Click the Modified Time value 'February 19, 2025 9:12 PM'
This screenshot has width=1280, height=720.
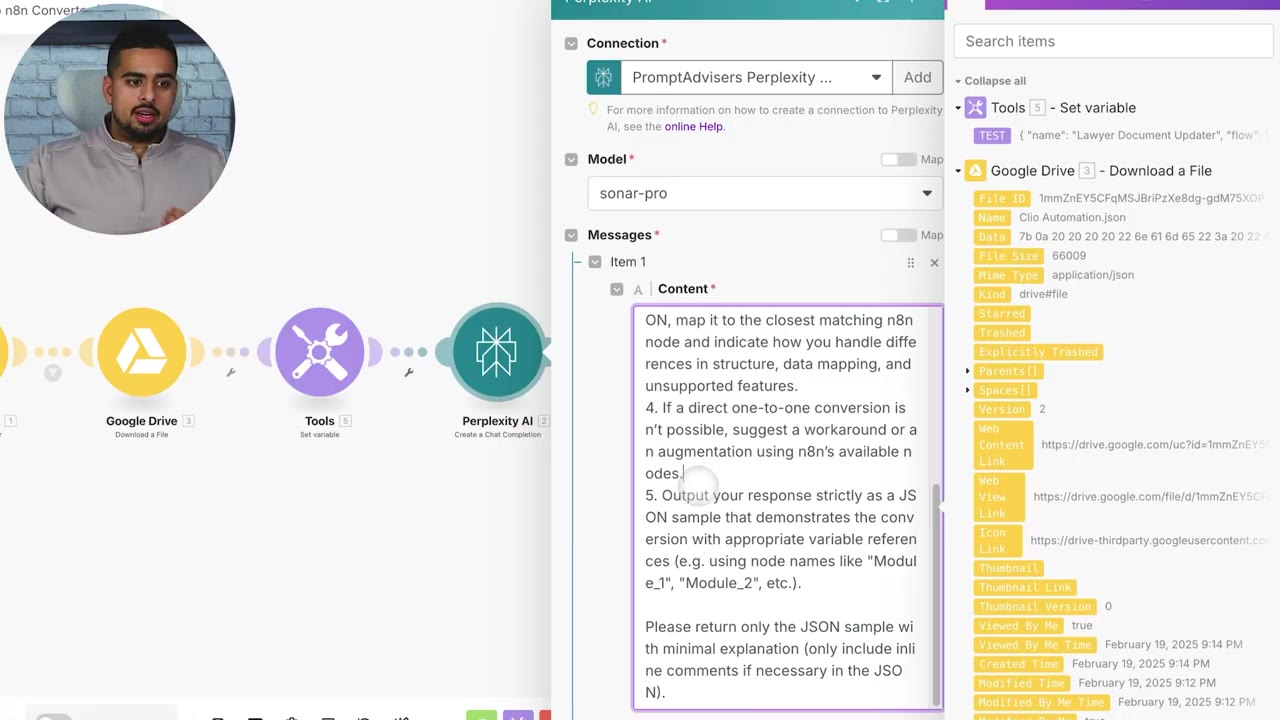click(1148, 683)
